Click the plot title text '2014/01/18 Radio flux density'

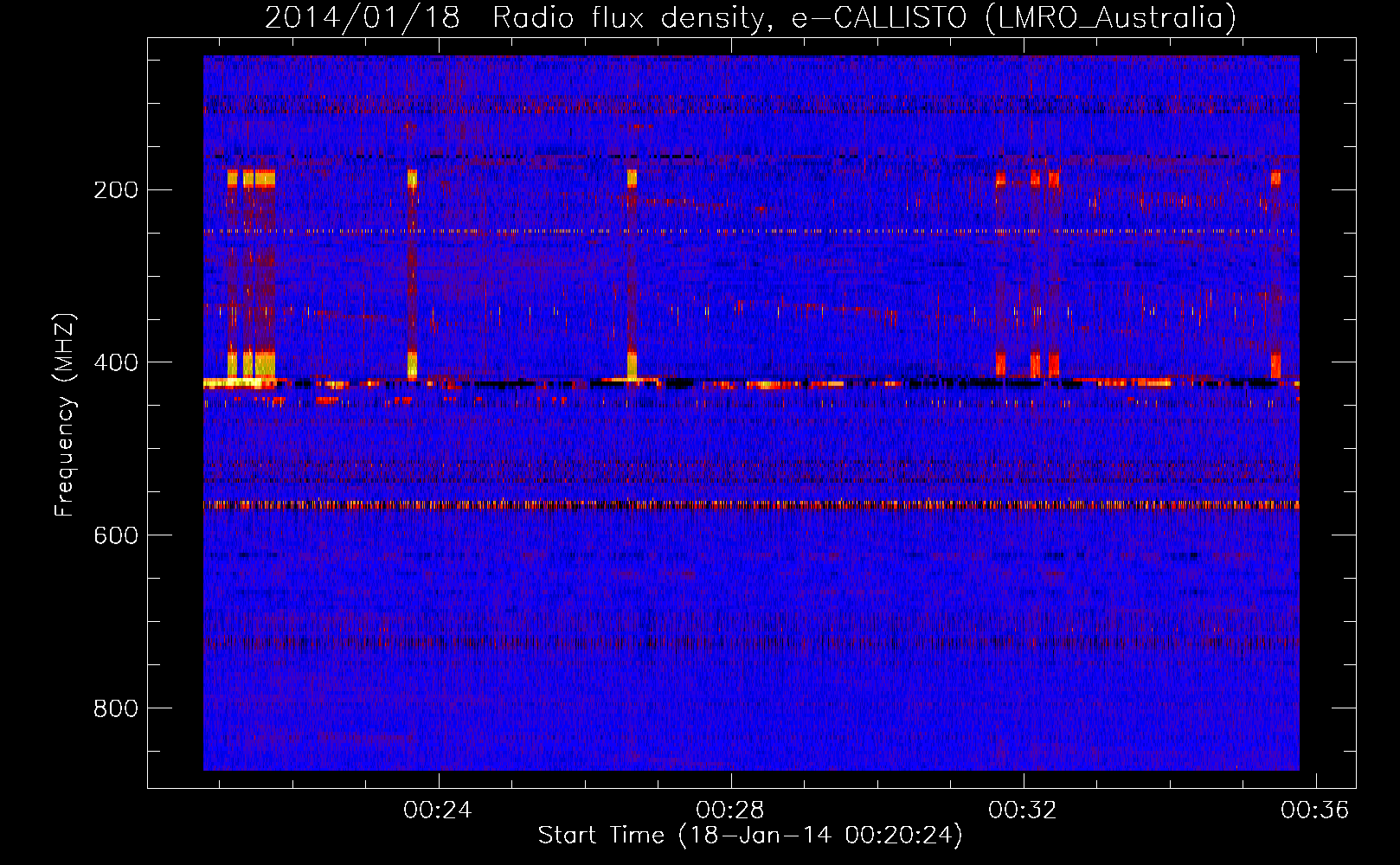(518, 17)
